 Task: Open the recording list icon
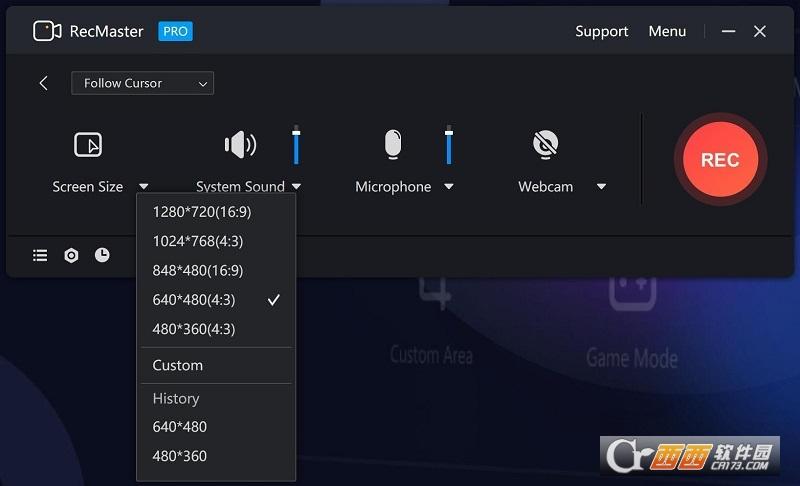tap(40, 255)
